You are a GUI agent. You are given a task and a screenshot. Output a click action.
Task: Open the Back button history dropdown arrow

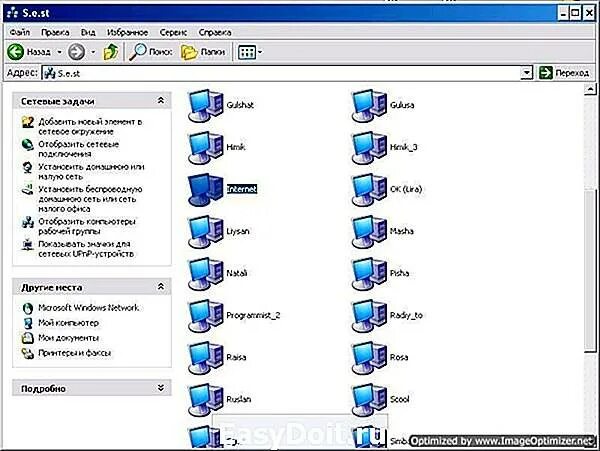pos(59,52)
